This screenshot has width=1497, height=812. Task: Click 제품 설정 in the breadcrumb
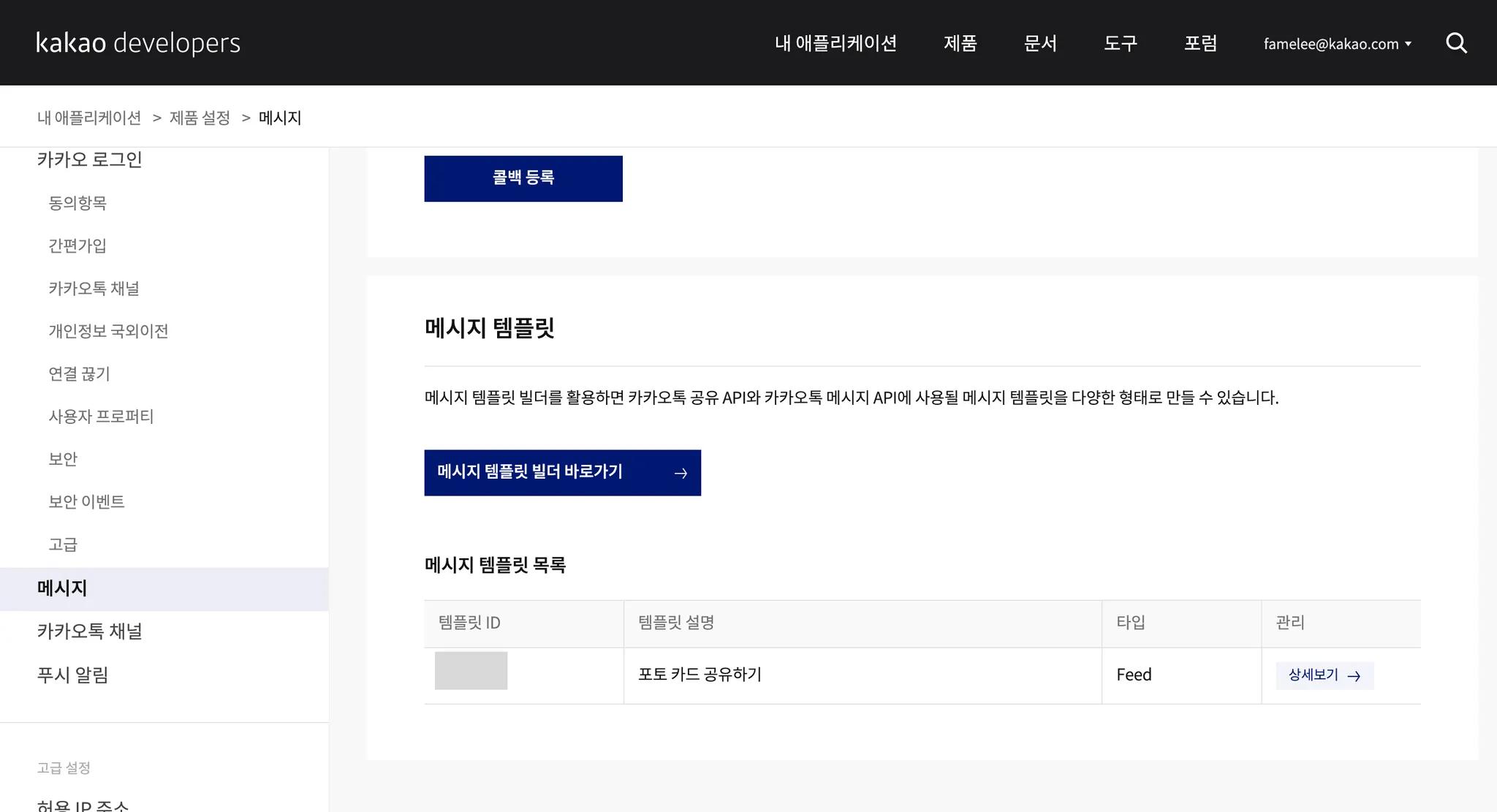click(x=200, y=118)
